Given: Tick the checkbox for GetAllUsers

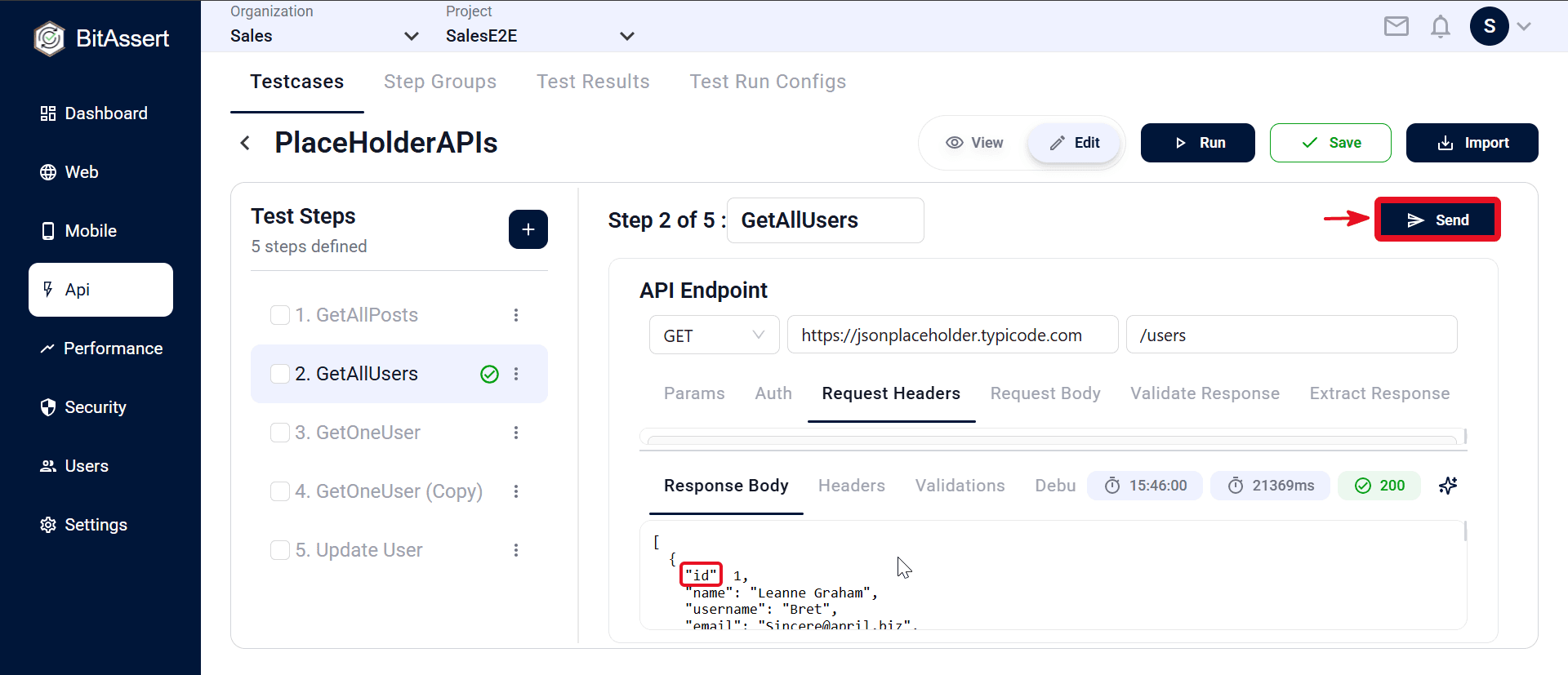Looking at the screenshot, I should tap(280, 374).
